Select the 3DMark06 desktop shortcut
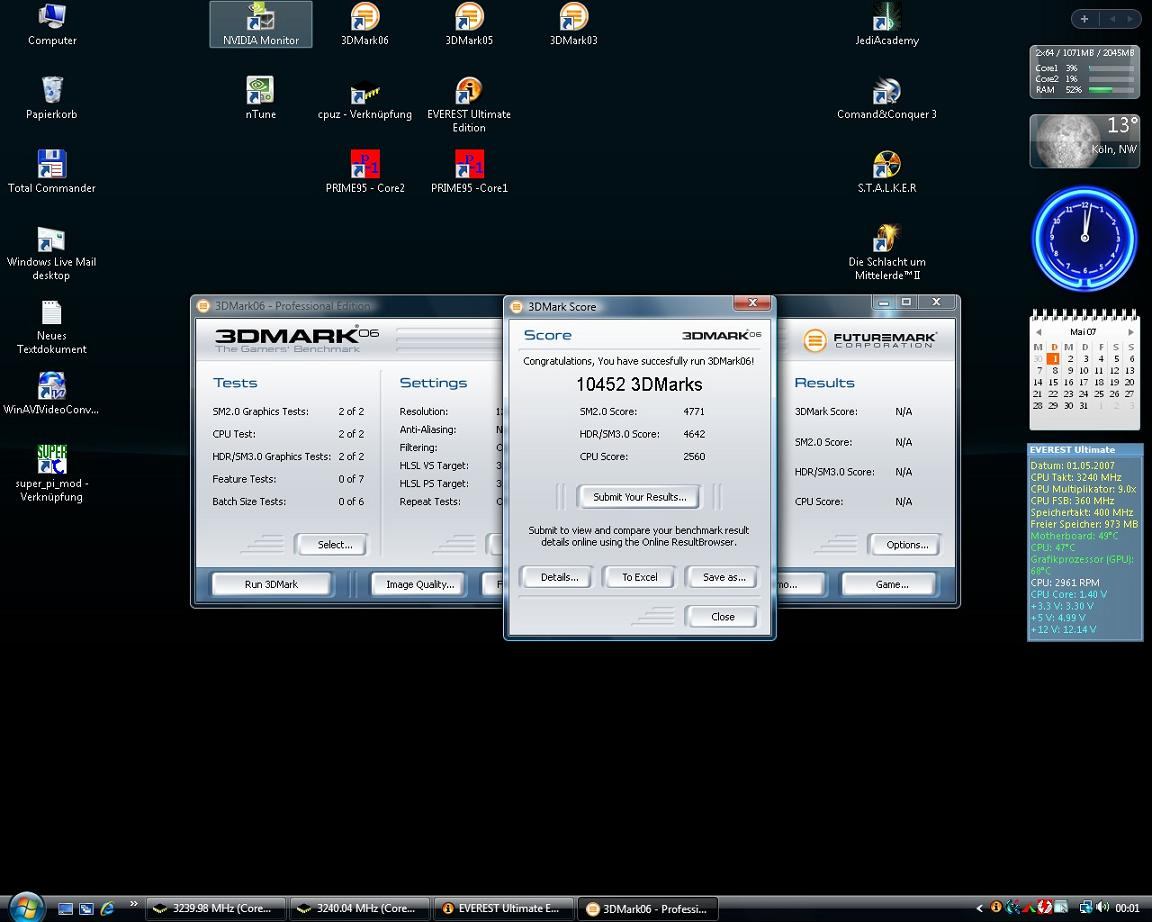This screenshot has width=1152, height=922. (x=364, y=24)
